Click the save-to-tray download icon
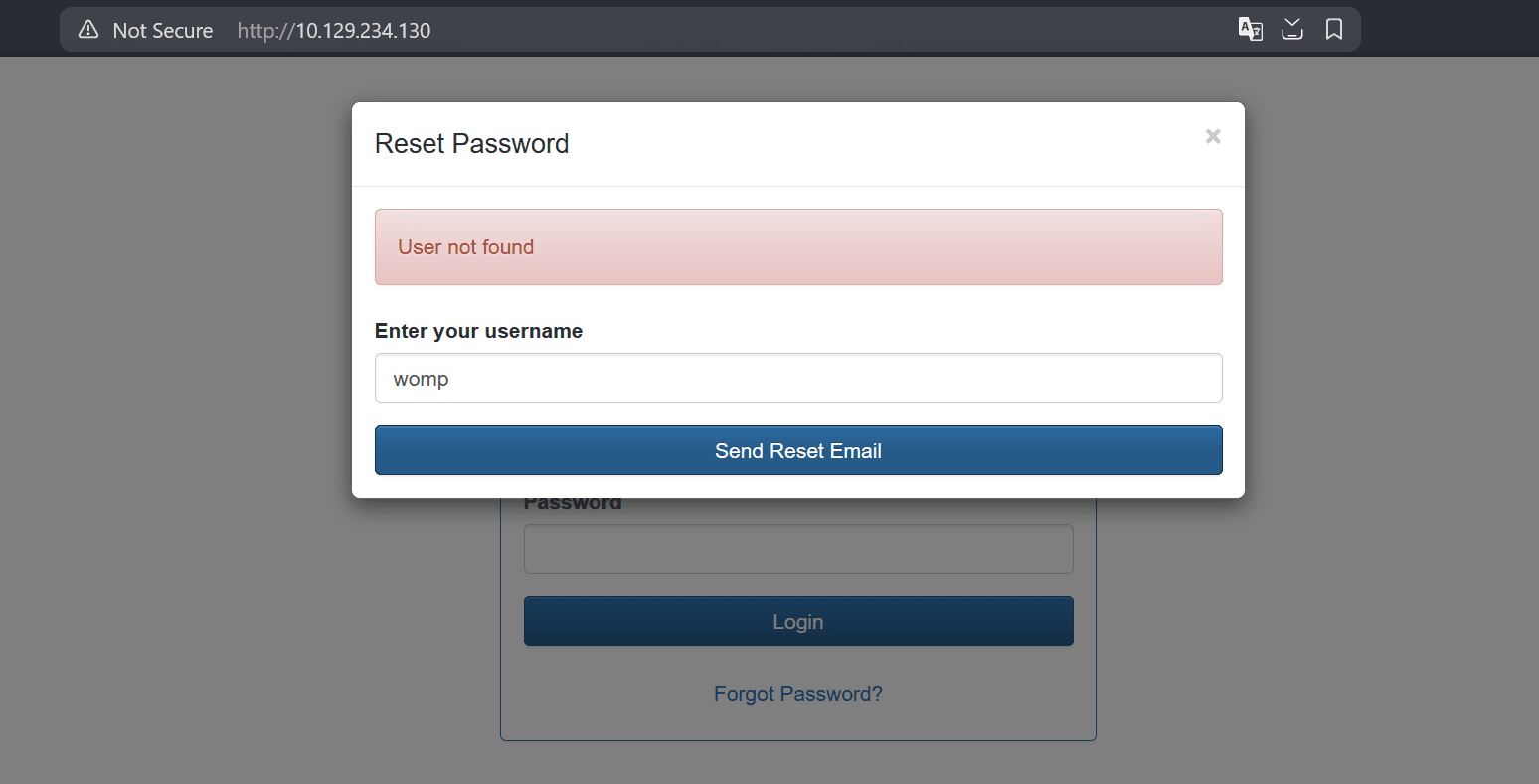The height and width of the screenshot is (784, 1539). click(1291, 30)
